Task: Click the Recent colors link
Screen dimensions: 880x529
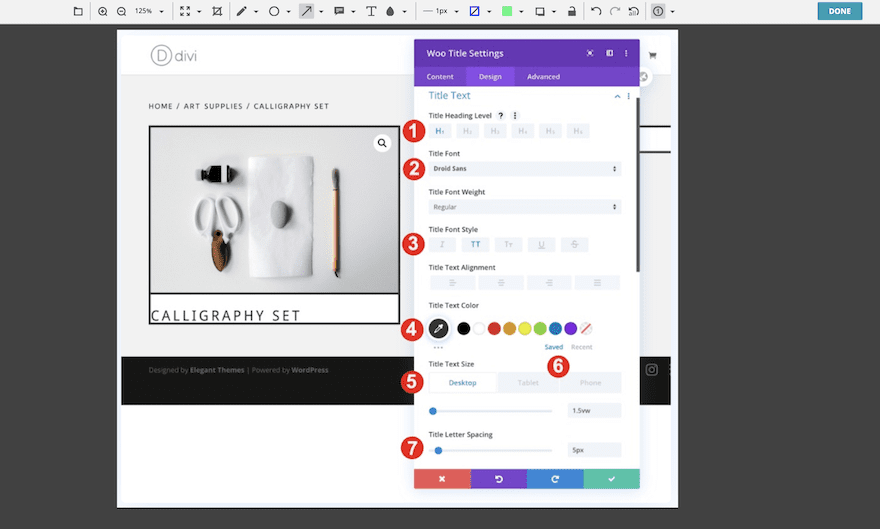Action: tap(581, 347)
